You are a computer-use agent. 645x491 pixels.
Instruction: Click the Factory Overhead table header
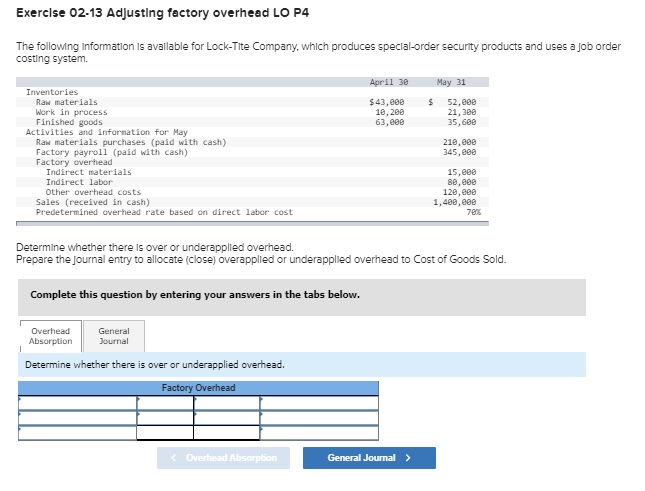[x=198, y=388]
